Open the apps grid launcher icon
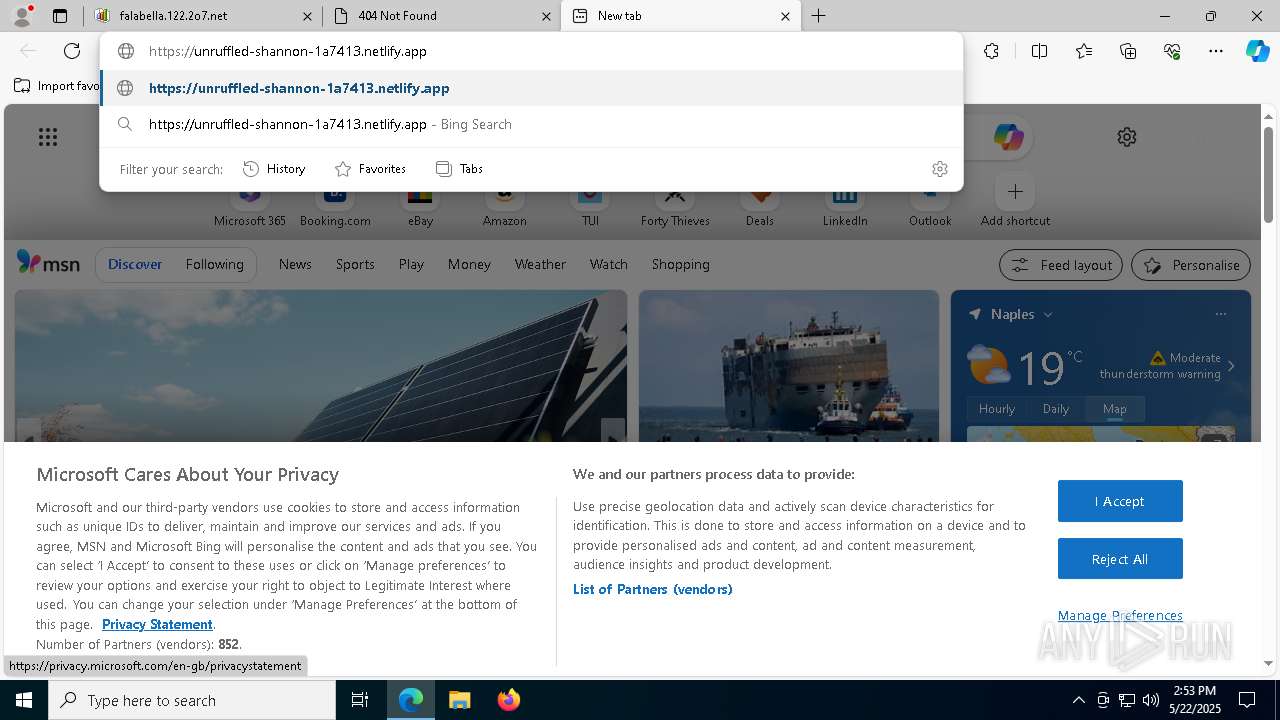Viewport: 1280px width, 720px height. tap(47, 137)
